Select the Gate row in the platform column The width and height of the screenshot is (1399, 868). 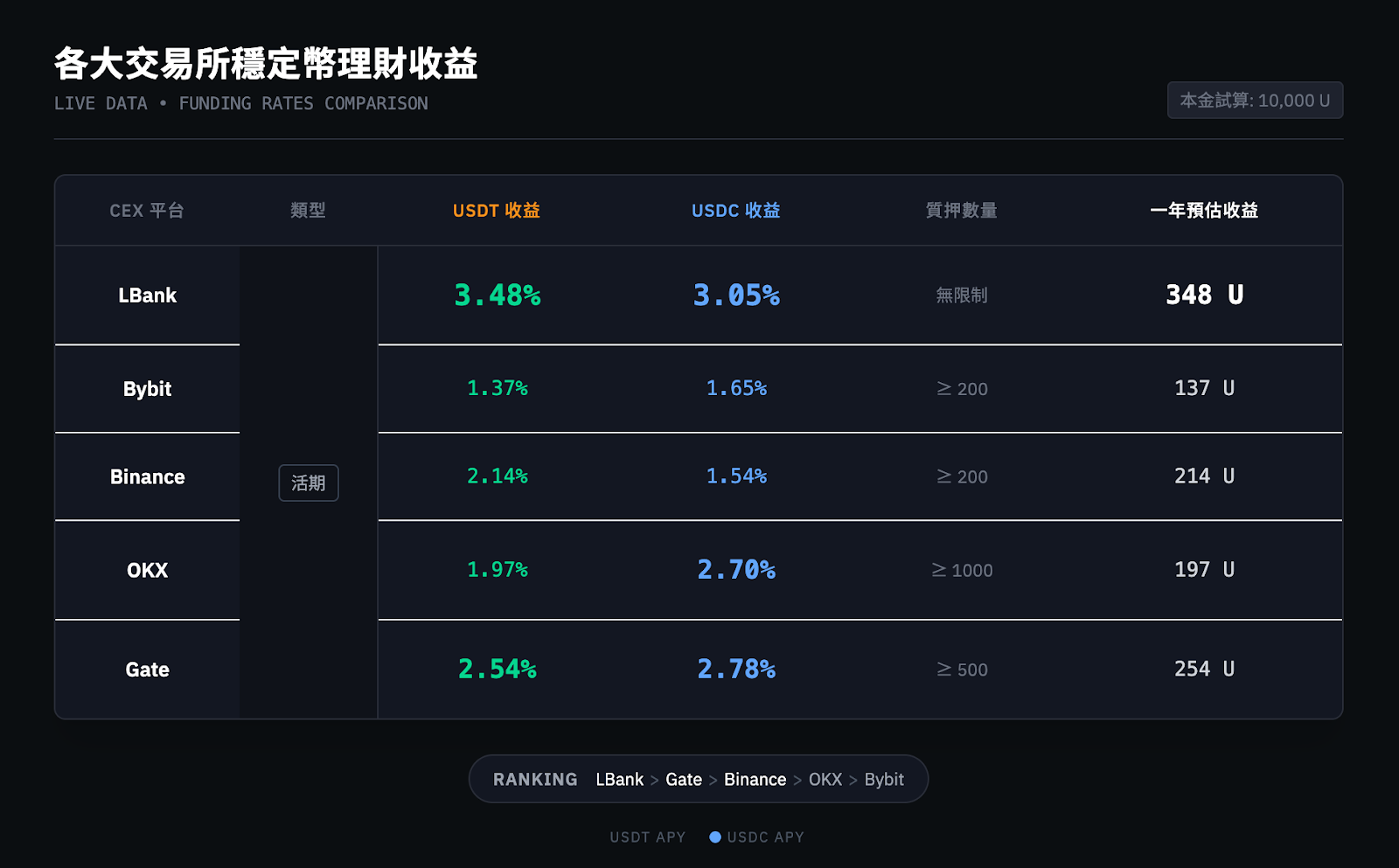point(147,670)
